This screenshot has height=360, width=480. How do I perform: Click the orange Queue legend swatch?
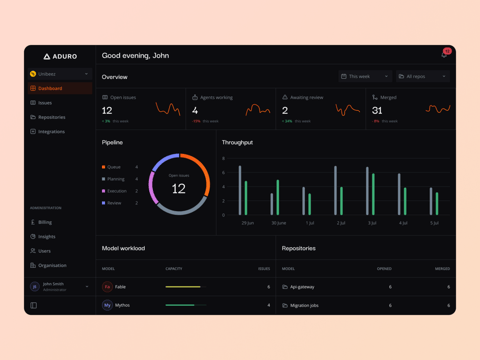pos(104,167)
